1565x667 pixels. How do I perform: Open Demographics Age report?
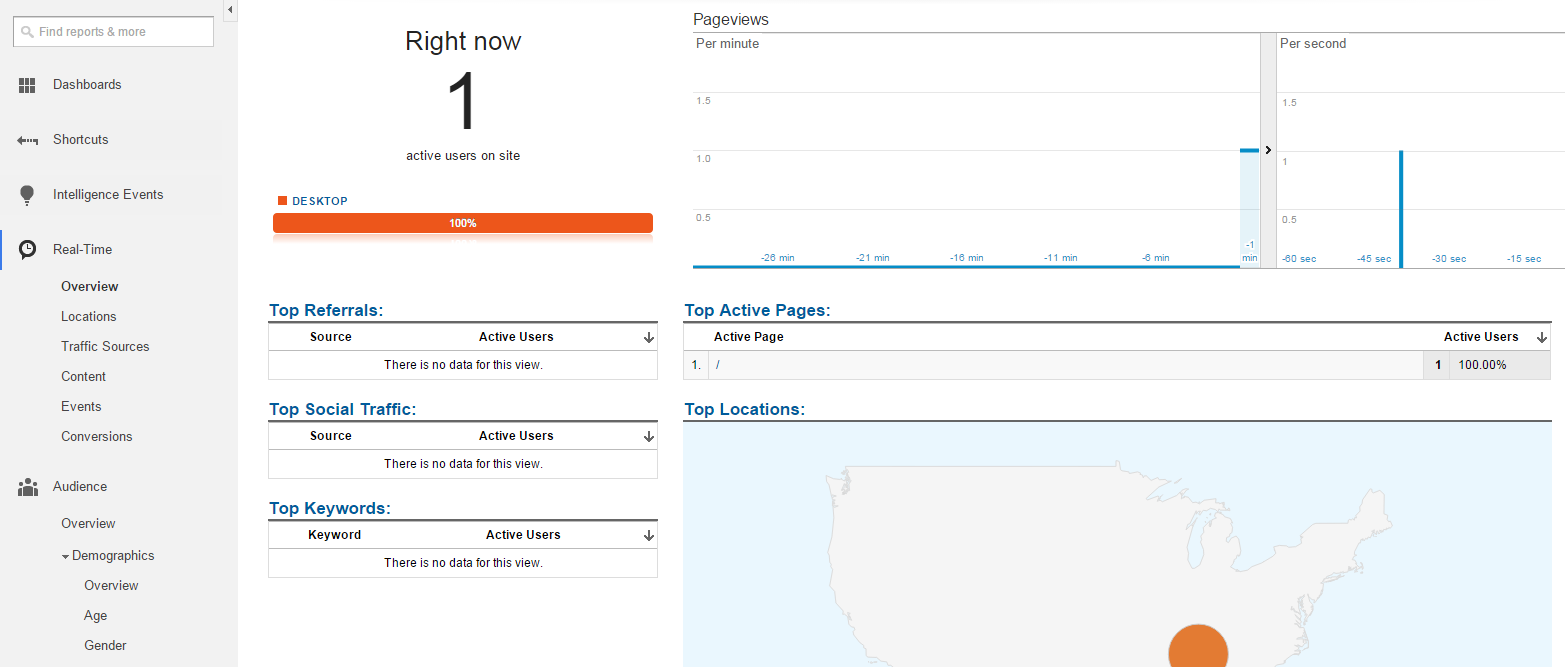click(x=95, y=616)
